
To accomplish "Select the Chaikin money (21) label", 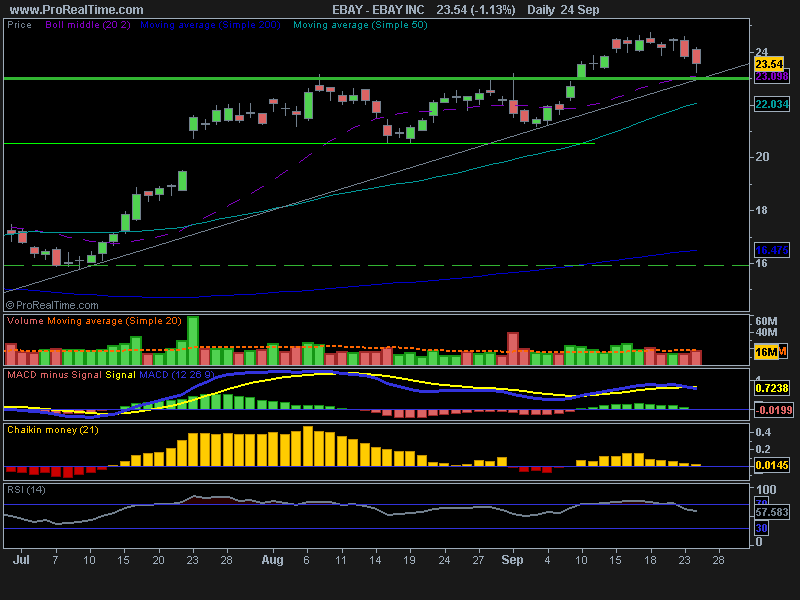I will (x=53, y=430).
